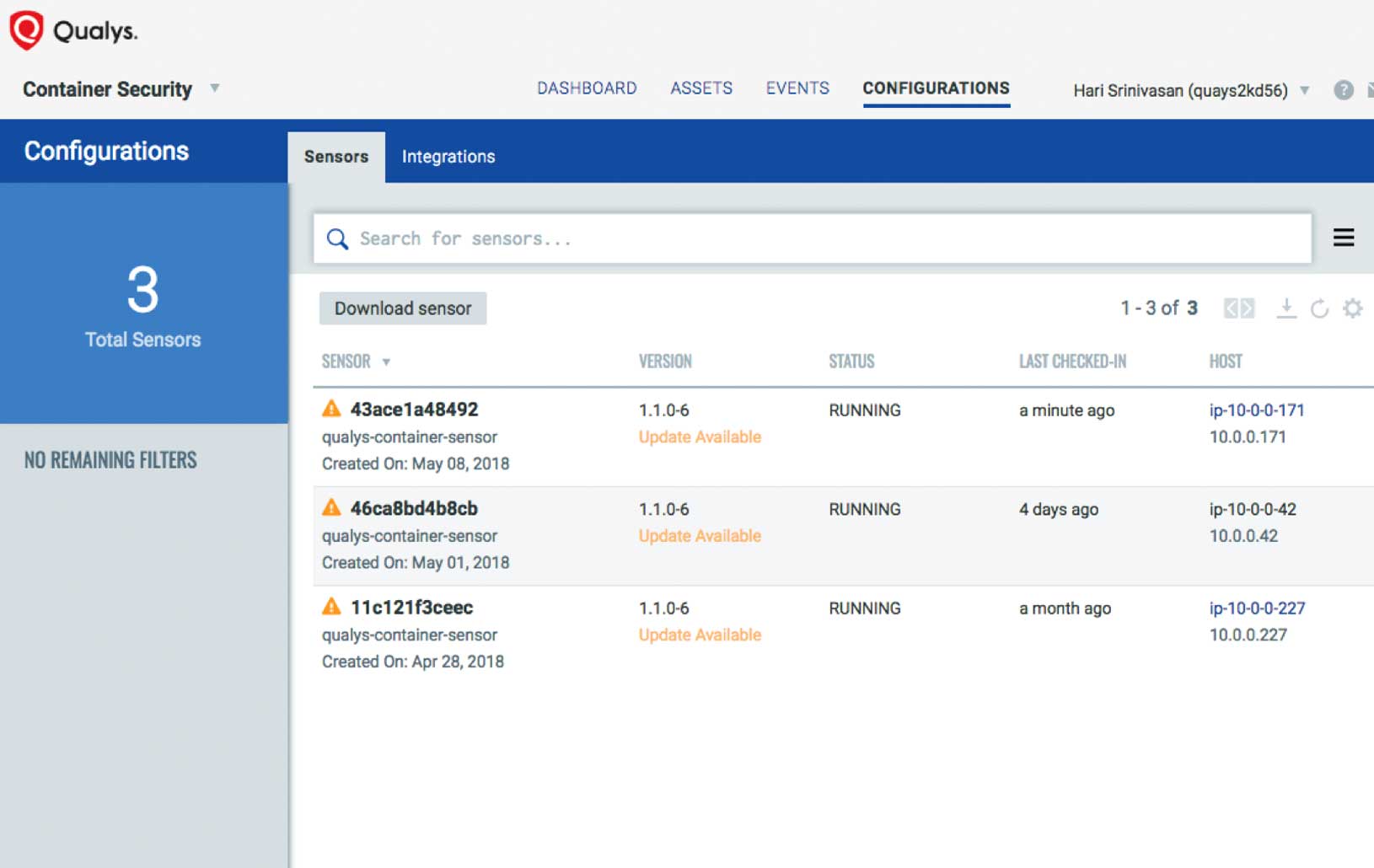Image resolution: width=1374 pixels, height=868 pixels.
Task: Open host link ip-10-0-0-227
Action: (x=1257, y=608)
